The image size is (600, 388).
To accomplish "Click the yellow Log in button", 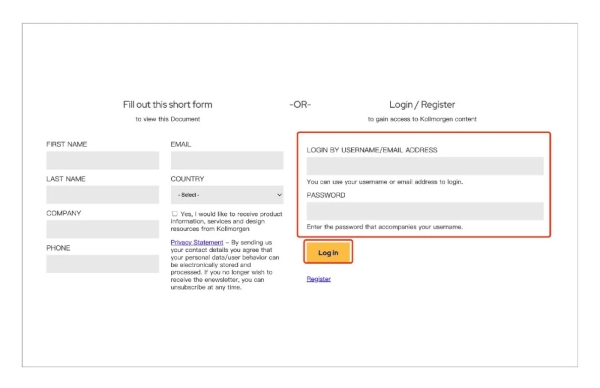I will (328, 252).
